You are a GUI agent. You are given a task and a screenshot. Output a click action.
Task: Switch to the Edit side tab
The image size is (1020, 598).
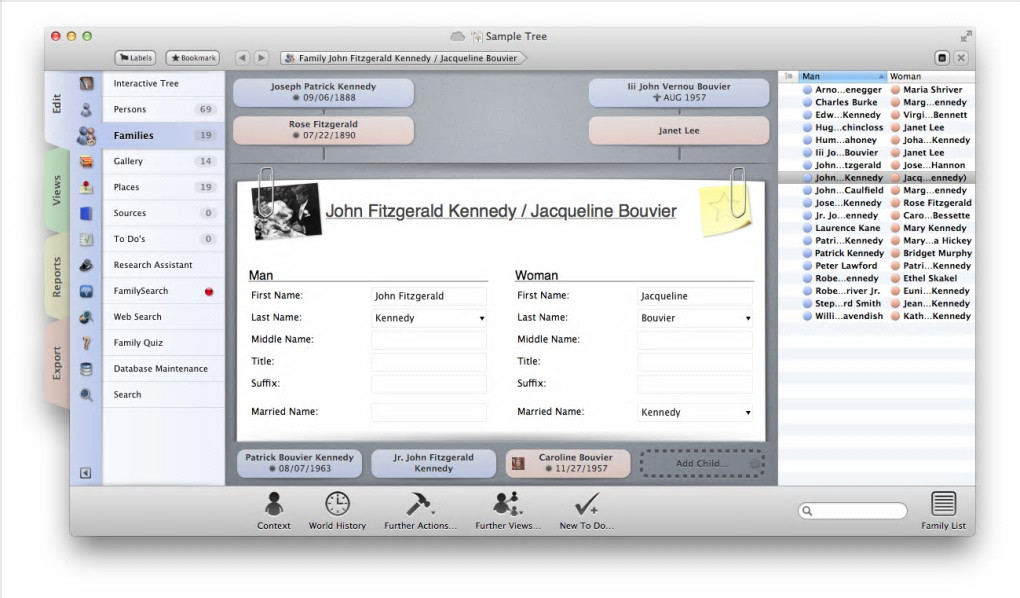tap(57, 104)
